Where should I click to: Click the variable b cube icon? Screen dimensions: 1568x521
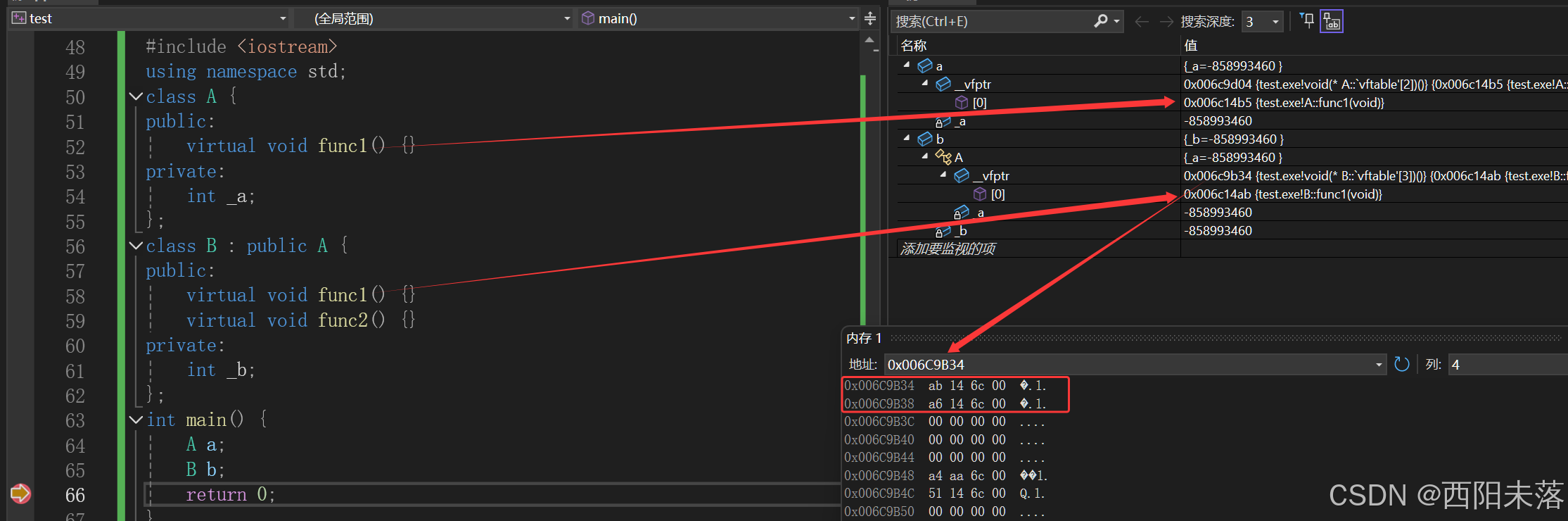[925, 139]
